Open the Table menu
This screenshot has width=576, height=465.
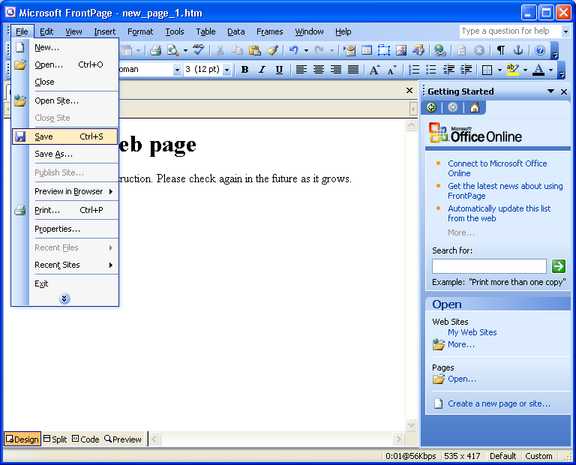pyautogui.click(x=206, y=32)
